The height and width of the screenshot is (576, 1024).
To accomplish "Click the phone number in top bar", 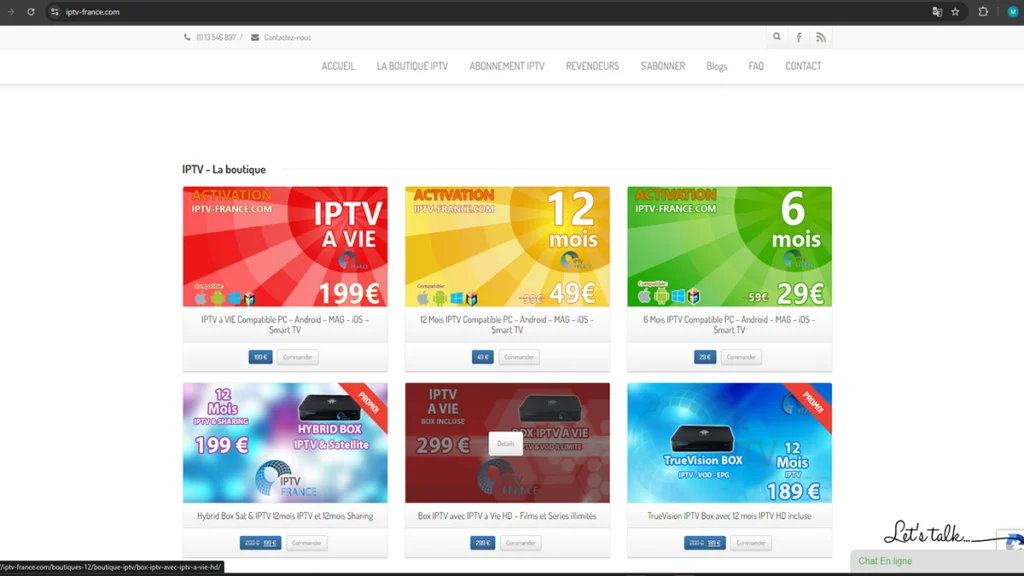I will point(216,37).
